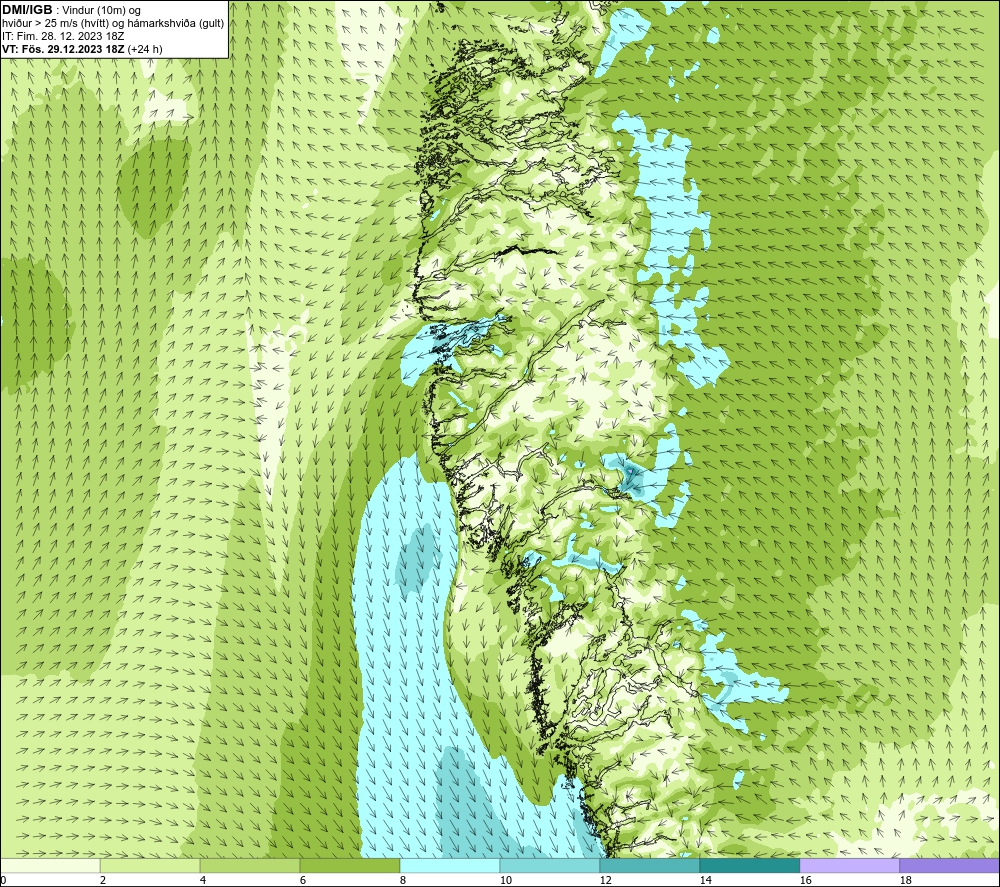Click the "DMI/IGB" title text
Image resolution: width=1000 pixels, height=887 pixels.
27,10
